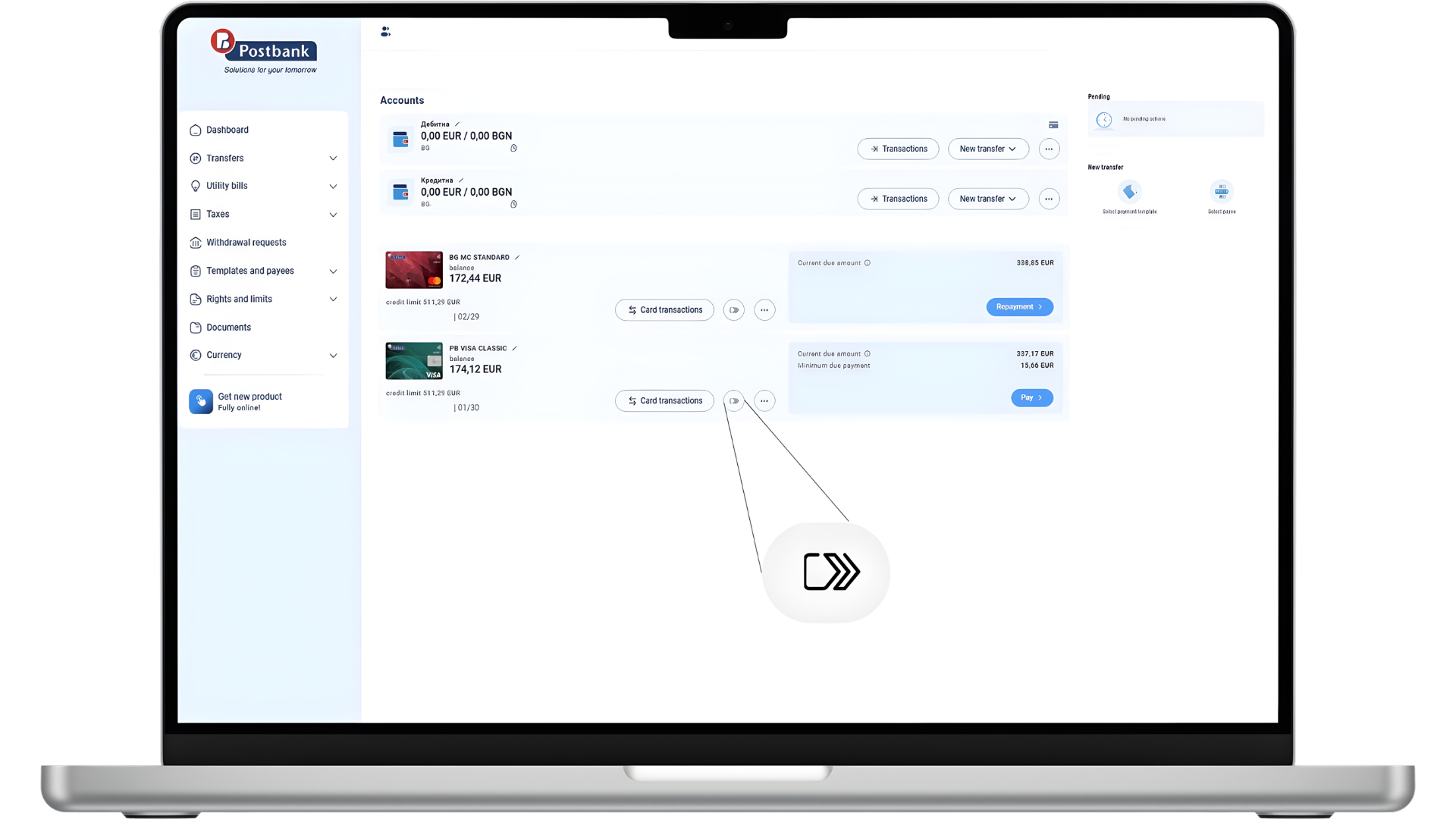
Task: Click the BG MC STANDARD card thumbnail
Action: (x=414, y=270)
